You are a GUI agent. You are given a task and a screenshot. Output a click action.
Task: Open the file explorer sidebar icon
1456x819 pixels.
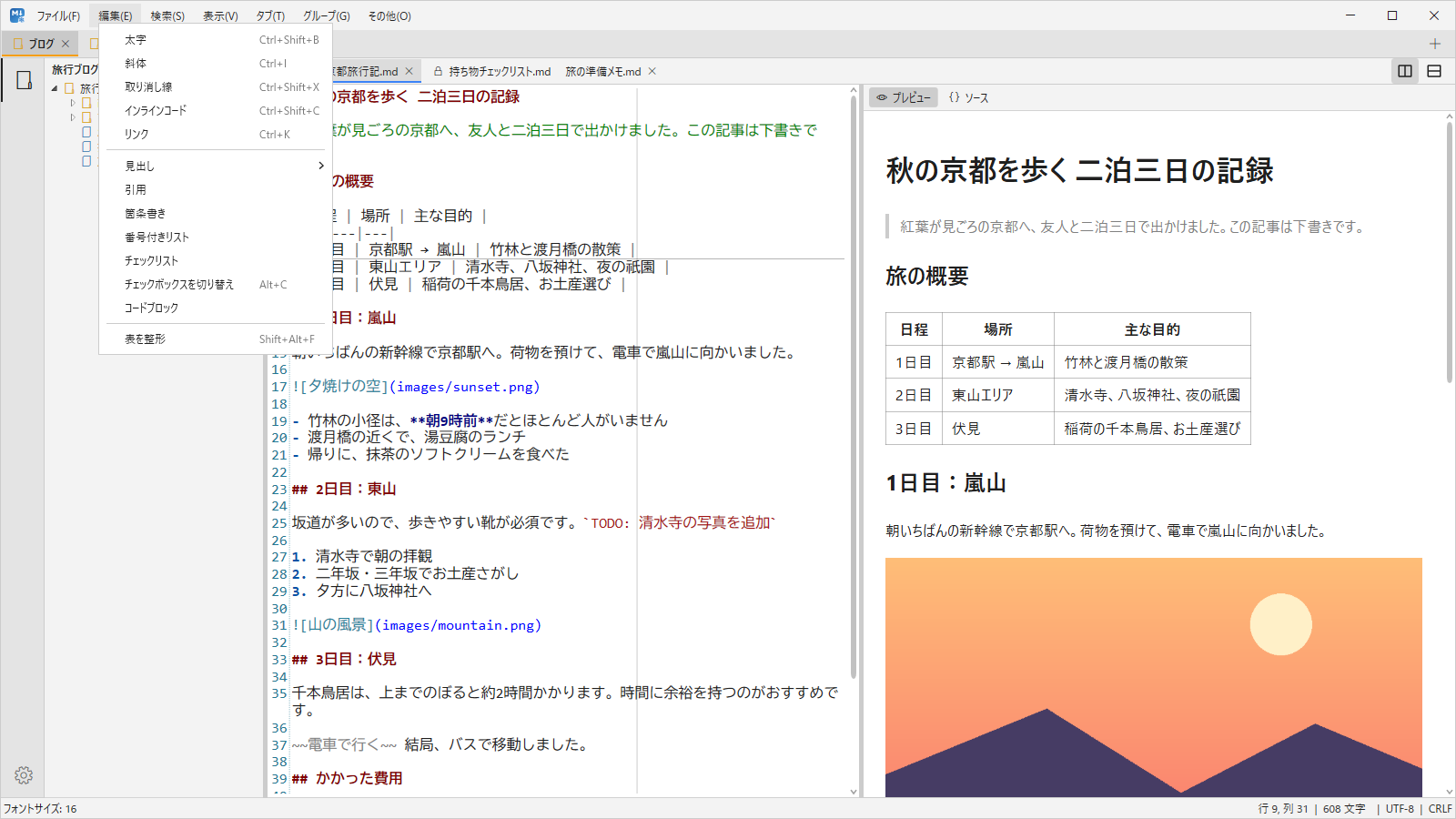coord(24,80)
